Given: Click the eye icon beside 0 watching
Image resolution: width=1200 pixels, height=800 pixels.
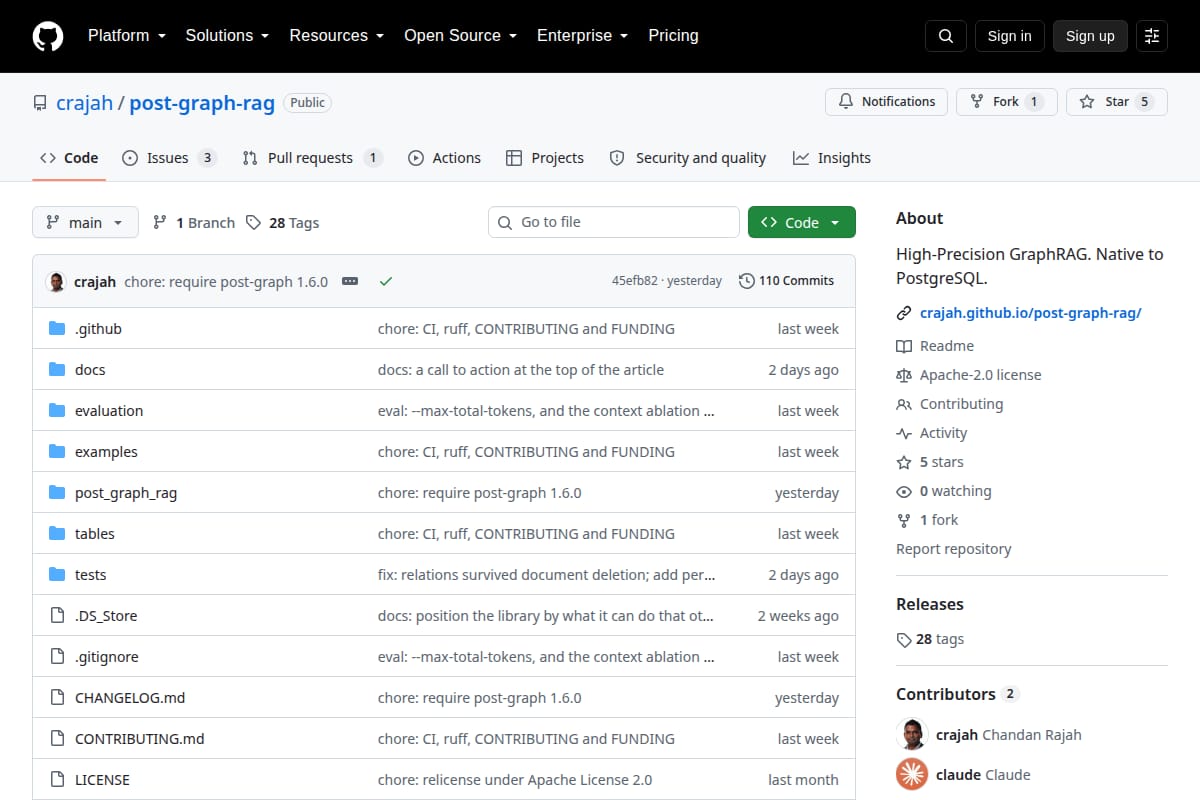Looking at the screenshot, I should tap(904, 491).
